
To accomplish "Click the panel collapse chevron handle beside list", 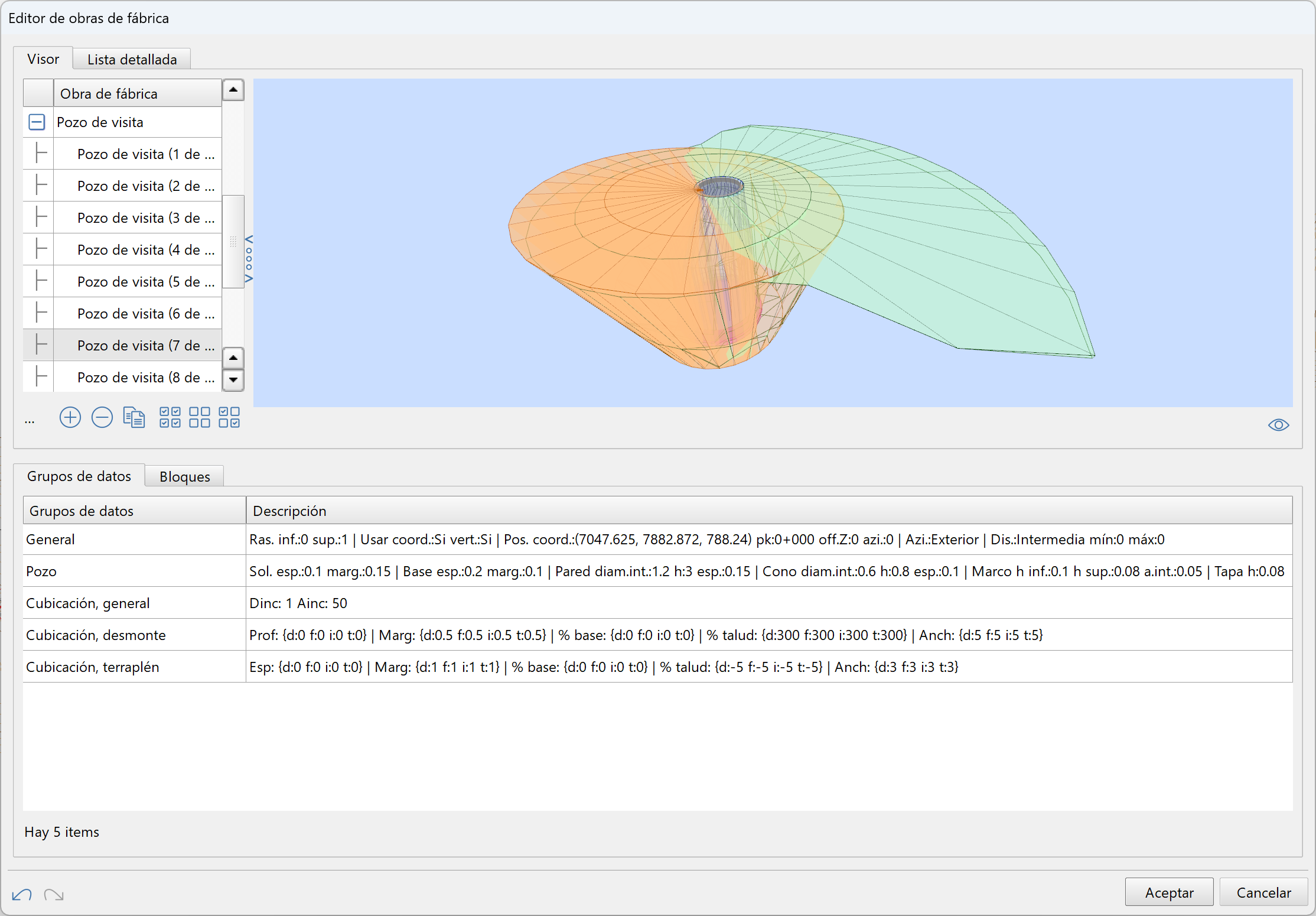I will pos(249,258).
